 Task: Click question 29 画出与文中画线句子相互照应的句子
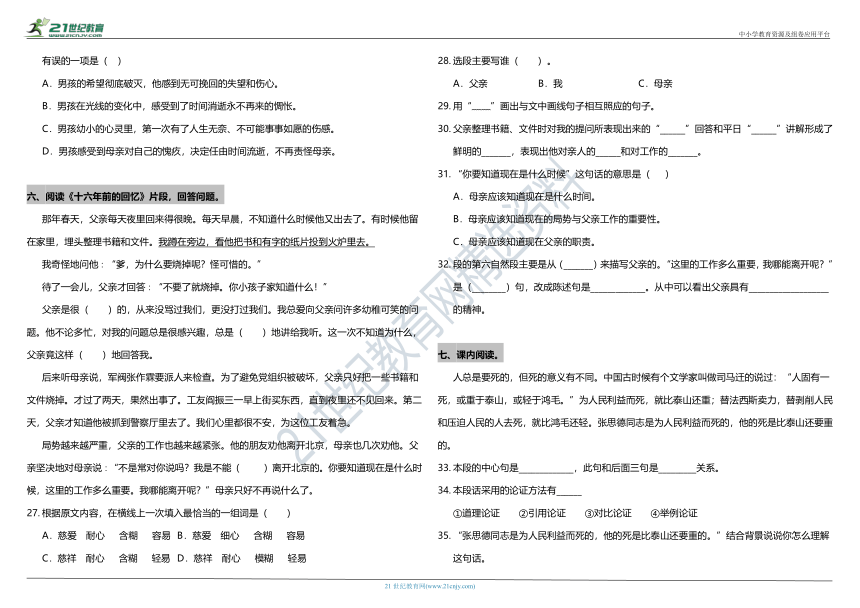pos(546,106)
